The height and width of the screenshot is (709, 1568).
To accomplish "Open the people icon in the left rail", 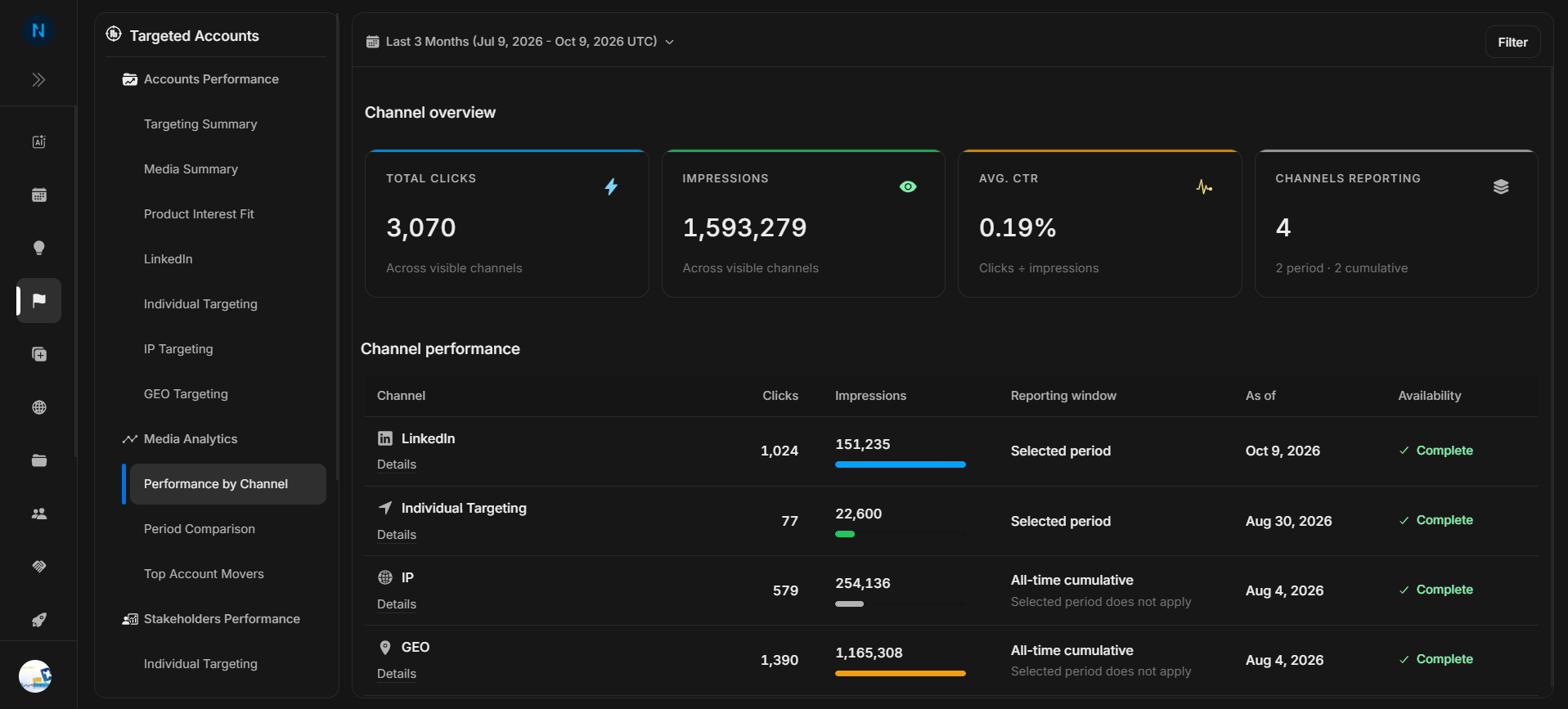I will tap(38, 514).
